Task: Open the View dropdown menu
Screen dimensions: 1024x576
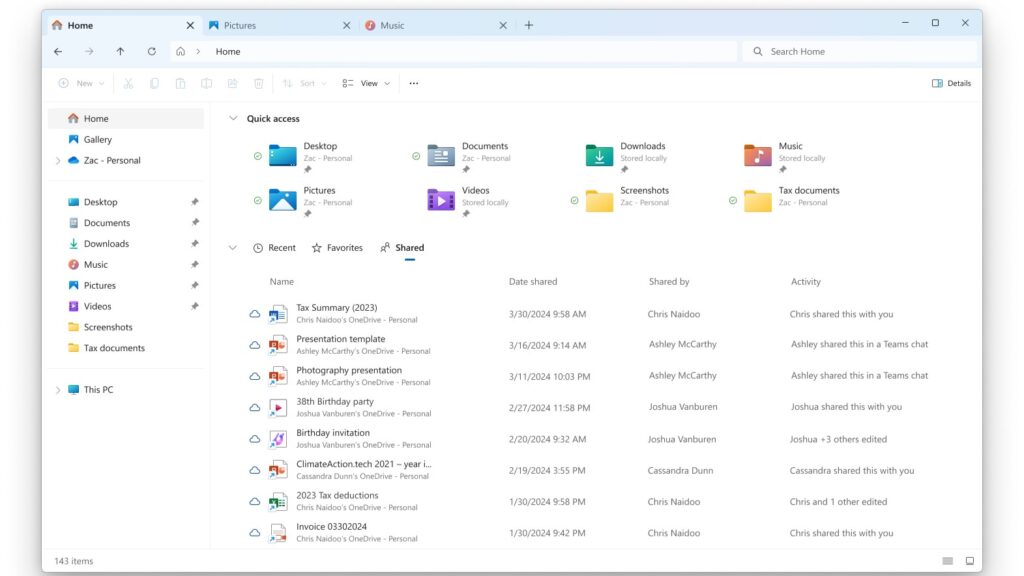Action: point(366,83)
